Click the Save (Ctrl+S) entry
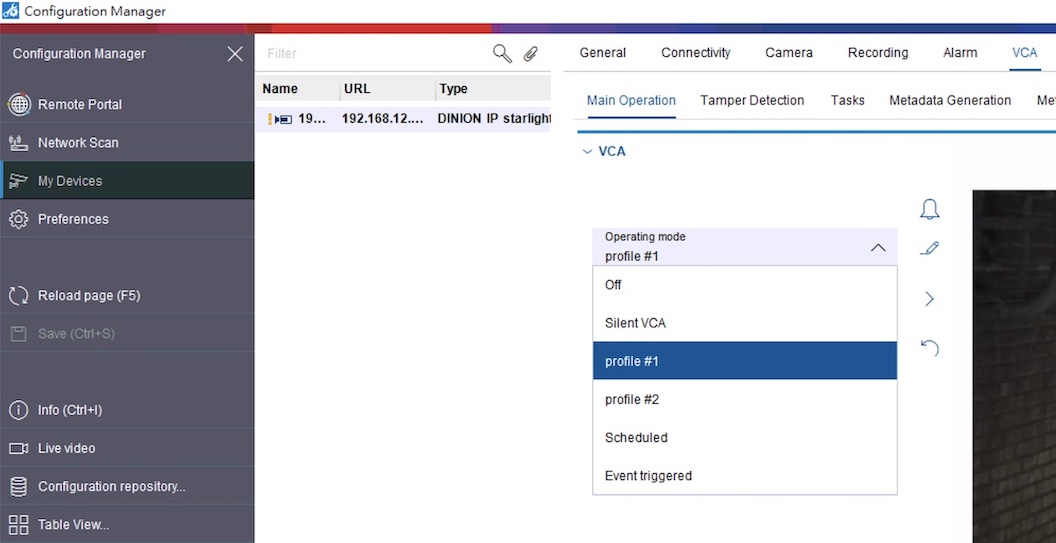Screen dimensions: 1056x543 pos(127,333)
